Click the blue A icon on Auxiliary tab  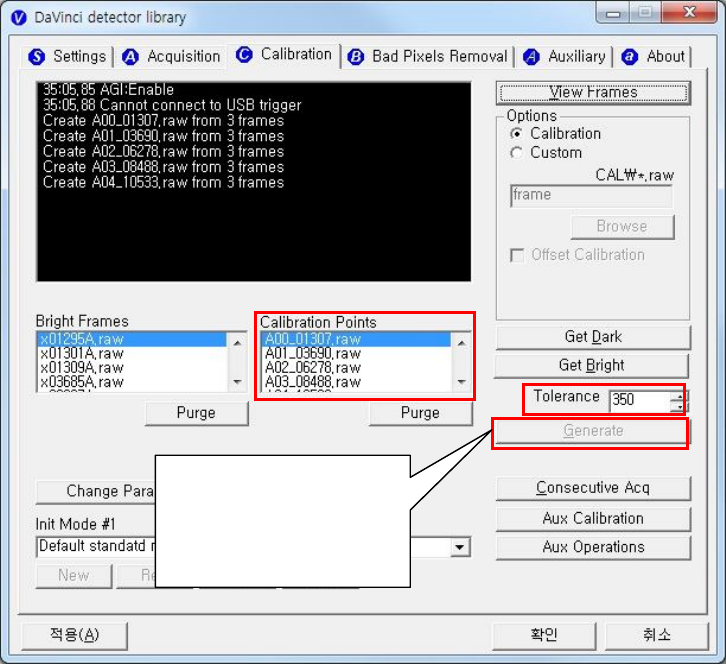point(531,57)
